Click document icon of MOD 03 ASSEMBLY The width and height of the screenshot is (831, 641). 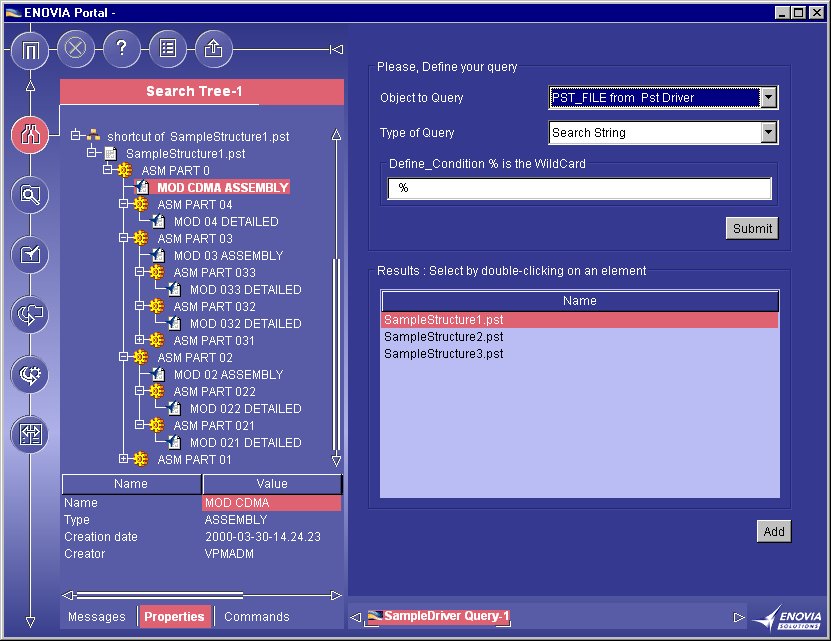158,255
